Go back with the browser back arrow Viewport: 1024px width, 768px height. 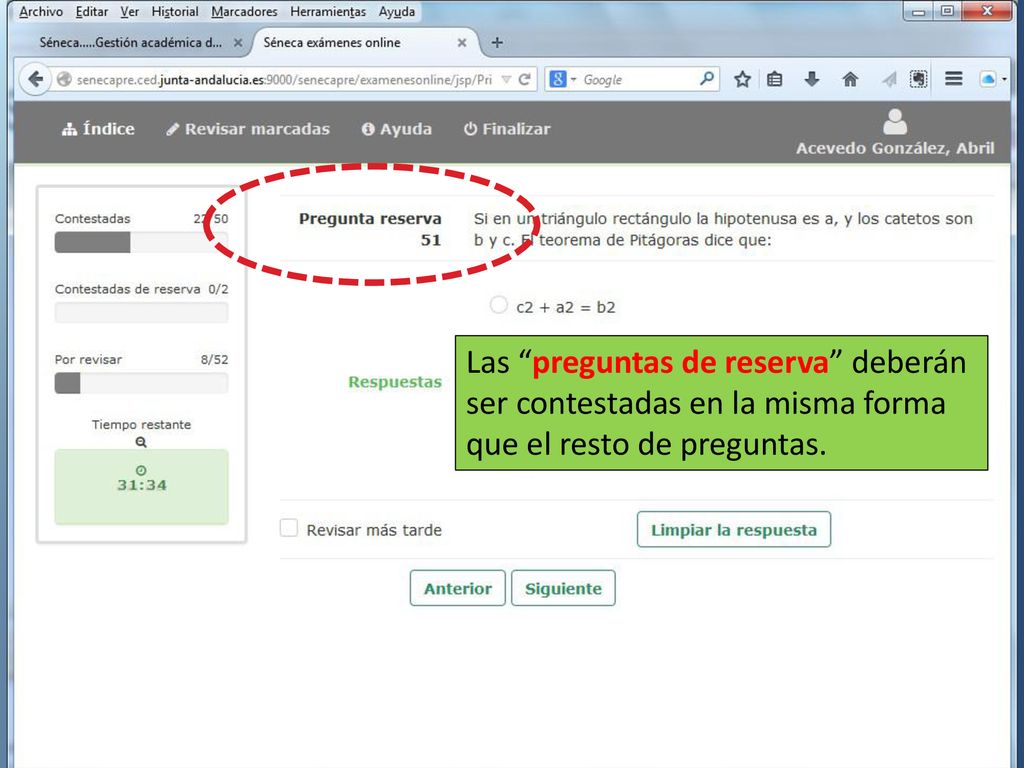pyautogui.click(x=35, y=80)
